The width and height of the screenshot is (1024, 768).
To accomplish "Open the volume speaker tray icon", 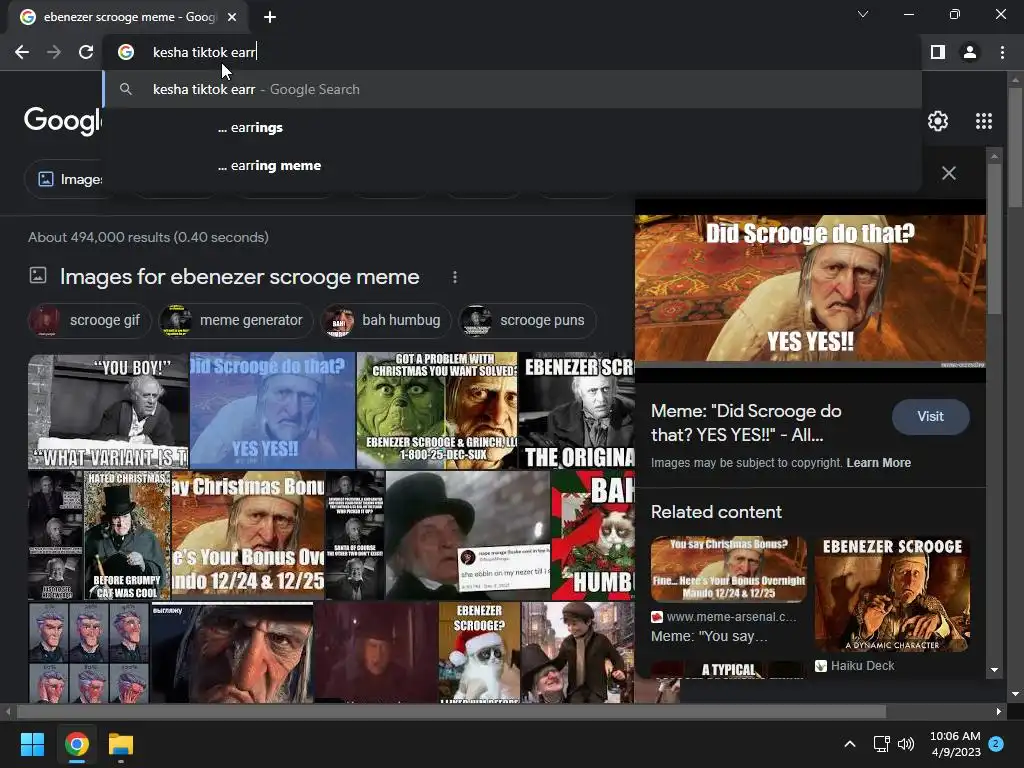I will pyautogui.click(x=906, y=744).
